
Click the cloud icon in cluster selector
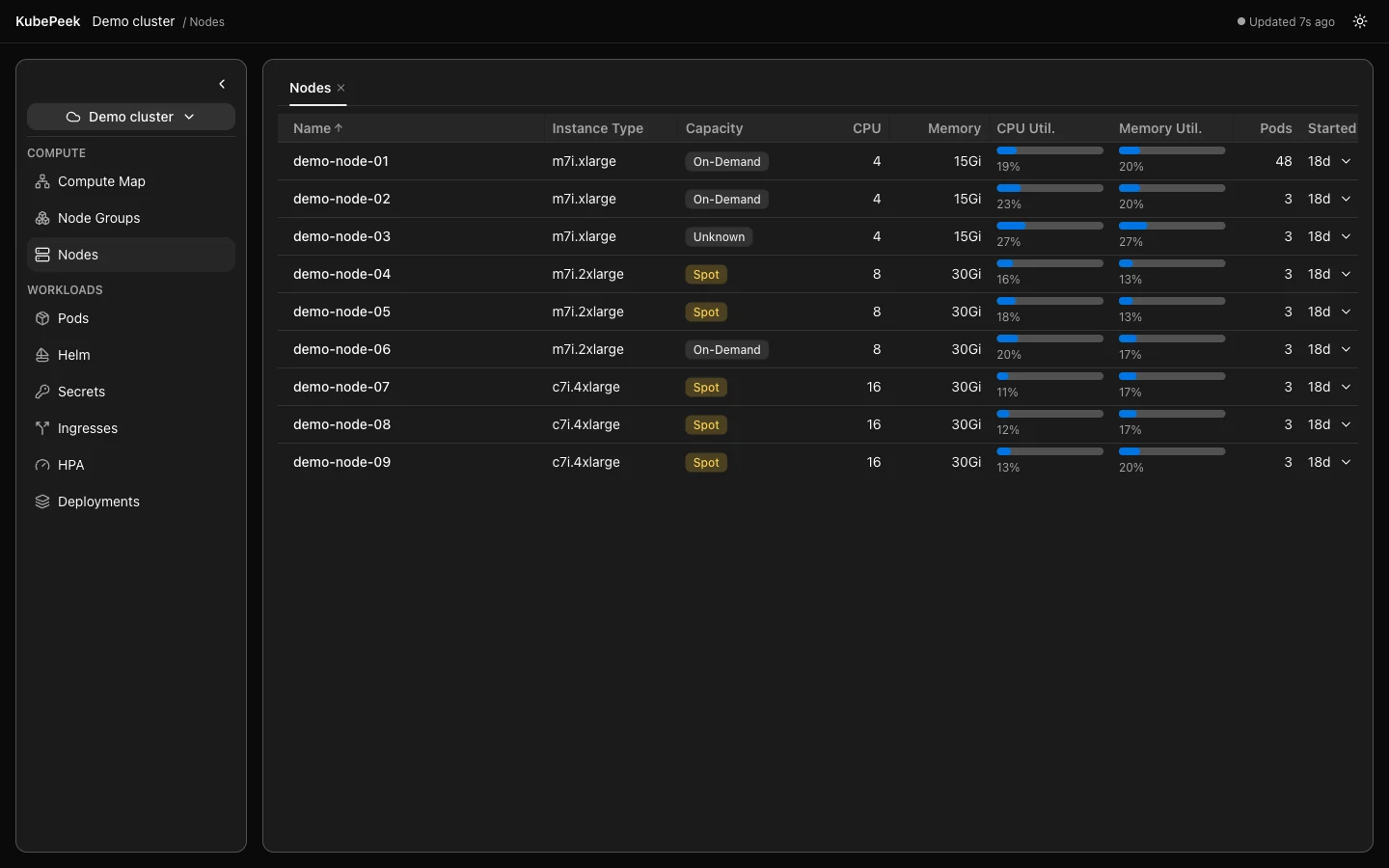[73, 117]
